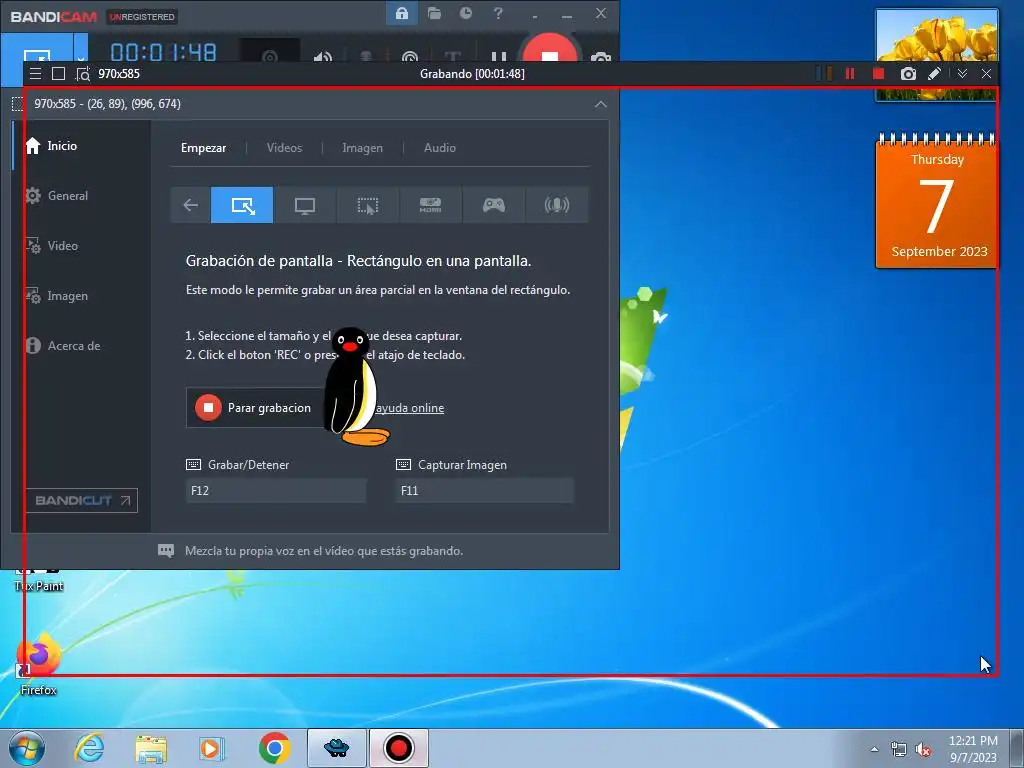Collapse the 970x585 region info panel chevron
Viewport: 1024px width, 768px height.
(600, 104)
